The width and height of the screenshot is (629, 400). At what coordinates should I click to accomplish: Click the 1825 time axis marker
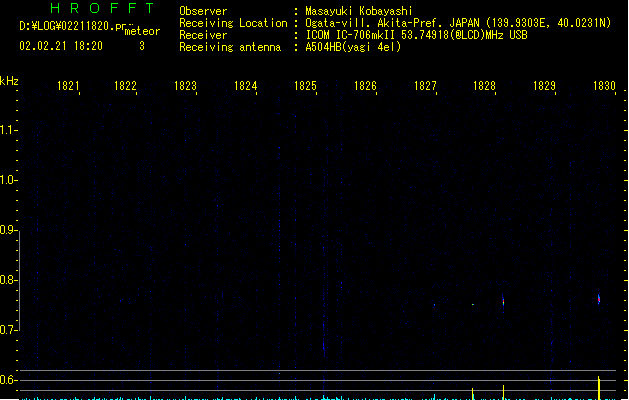point(305,86)
